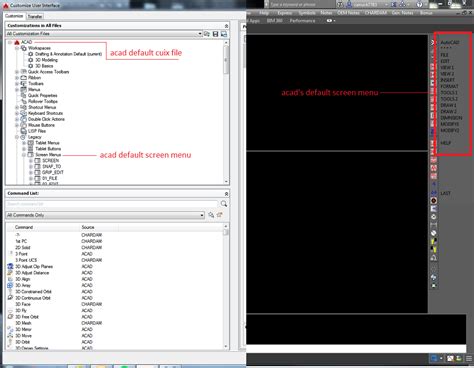Click DIMNSION in the screen menu

point(451,118)
